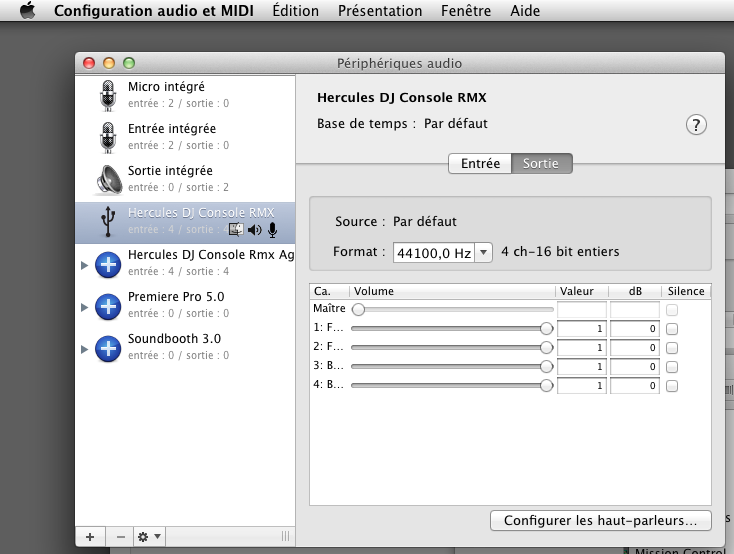The width and height of the screenshot is (734, 554).
Task: Click the default input microphone indicator icon
Action: coord(272,229)
